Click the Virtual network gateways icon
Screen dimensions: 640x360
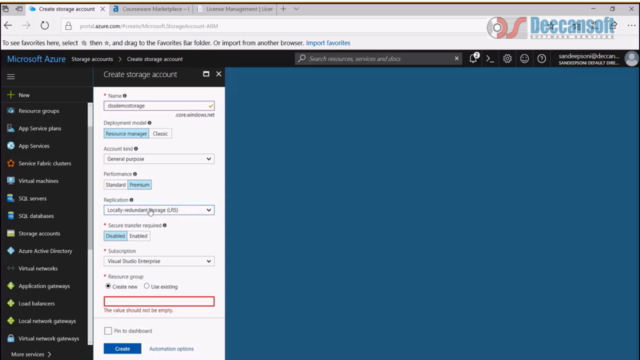click(11, 339)
